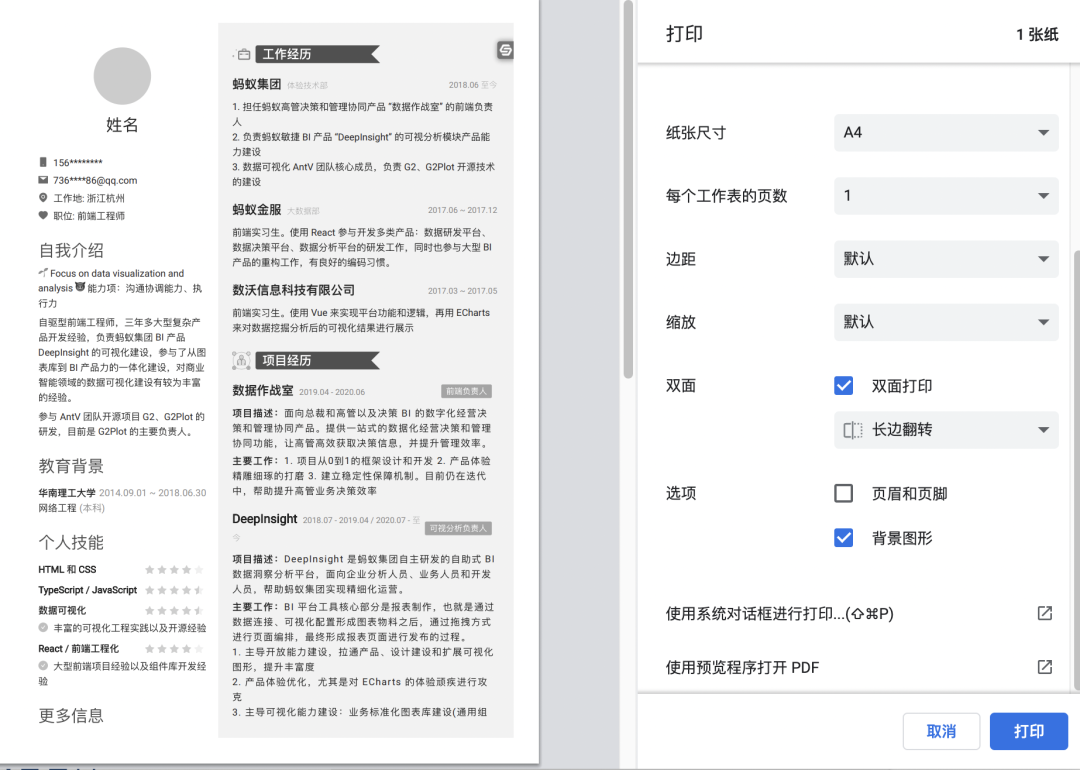Click the 网络工程 (本科) degree text
This screenshot has width=1080, height=770.
pos(72,508)
